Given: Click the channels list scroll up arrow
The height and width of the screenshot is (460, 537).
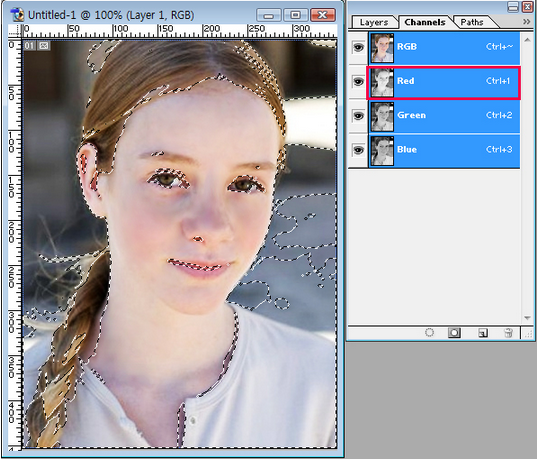Looking at the screenshot, I should [527, 40].
